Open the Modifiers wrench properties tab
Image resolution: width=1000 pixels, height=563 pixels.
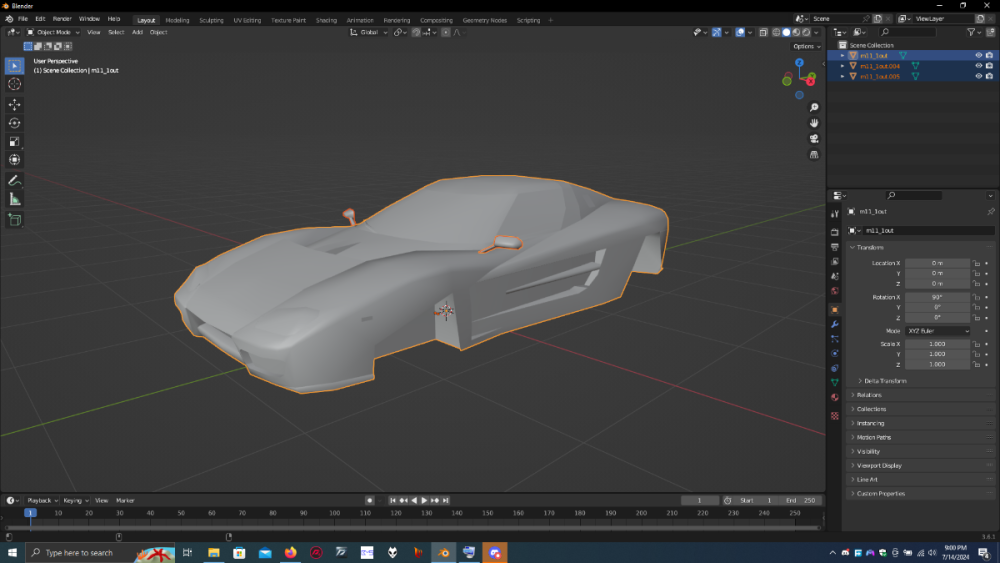(x=835, y=324)
